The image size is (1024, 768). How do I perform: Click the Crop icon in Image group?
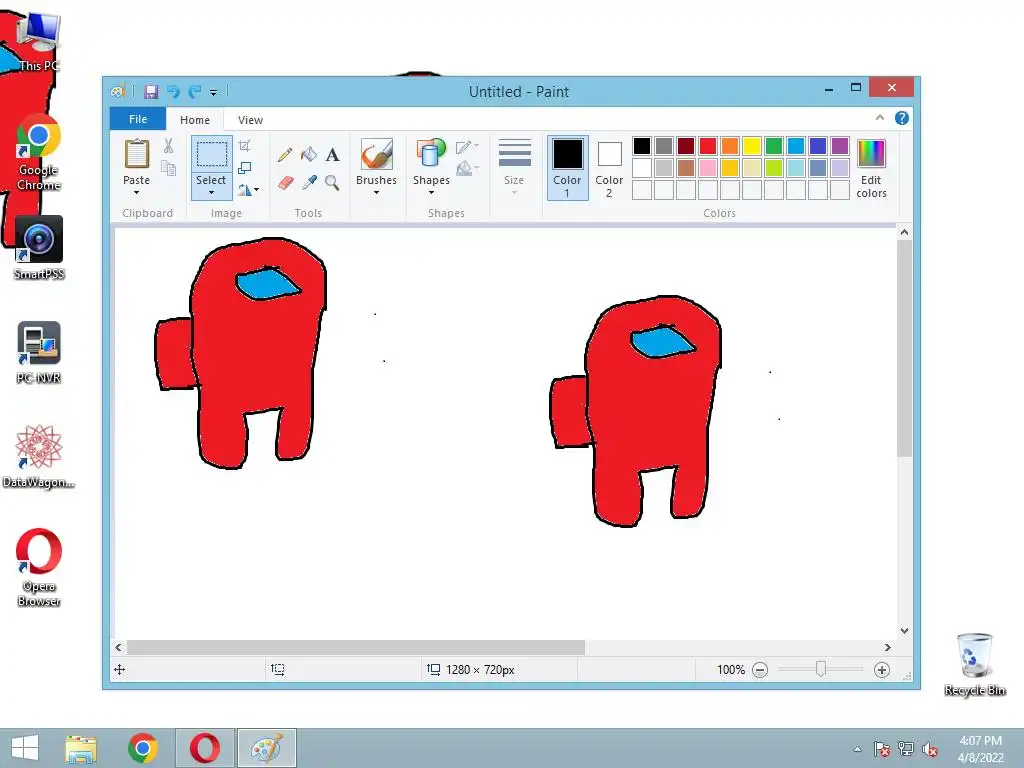(x=244, y=146)
